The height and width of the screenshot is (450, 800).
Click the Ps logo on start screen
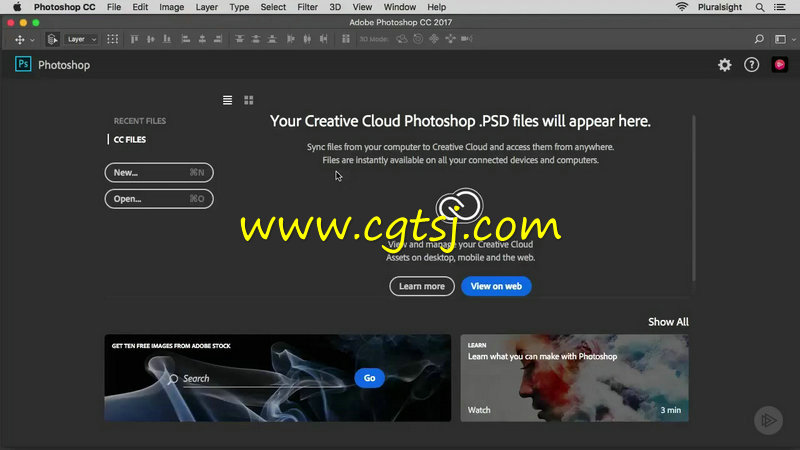[x=23, y=64]
